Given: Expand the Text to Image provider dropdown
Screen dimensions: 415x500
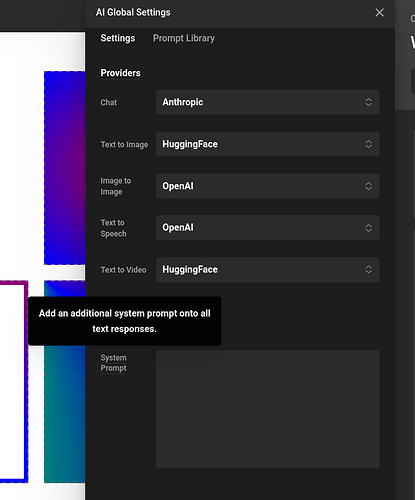Looking at the screenshot, I should (267, 144).
